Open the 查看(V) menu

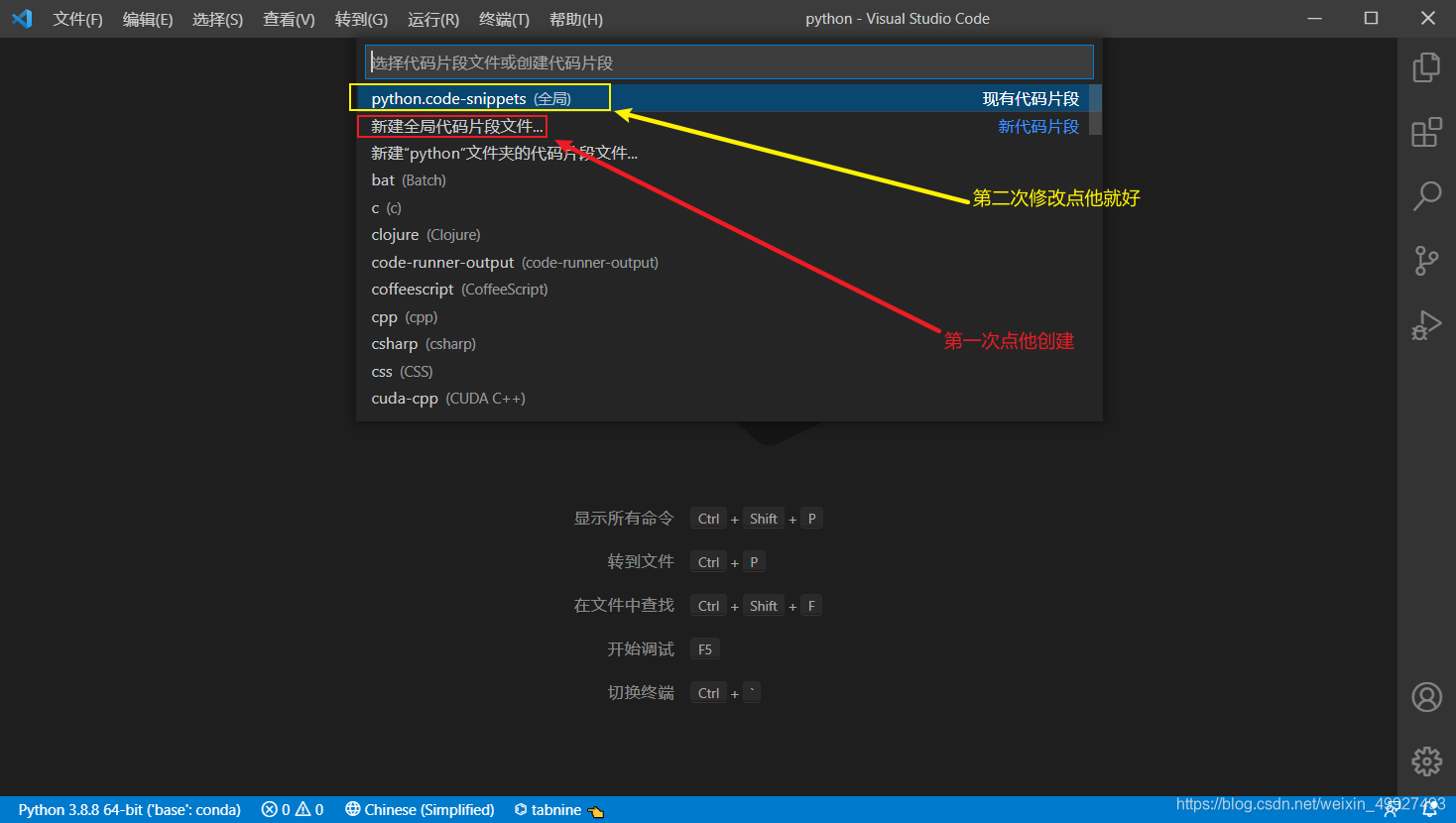click(x=289, y=20)
